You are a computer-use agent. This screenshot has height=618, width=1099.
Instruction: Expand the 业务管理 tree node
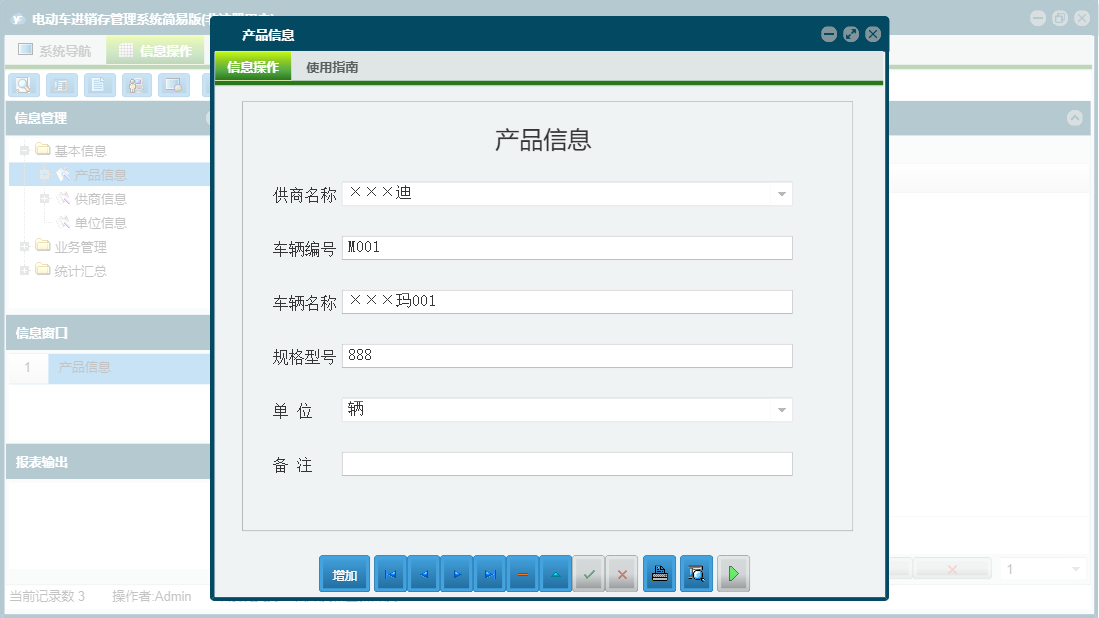24,247
